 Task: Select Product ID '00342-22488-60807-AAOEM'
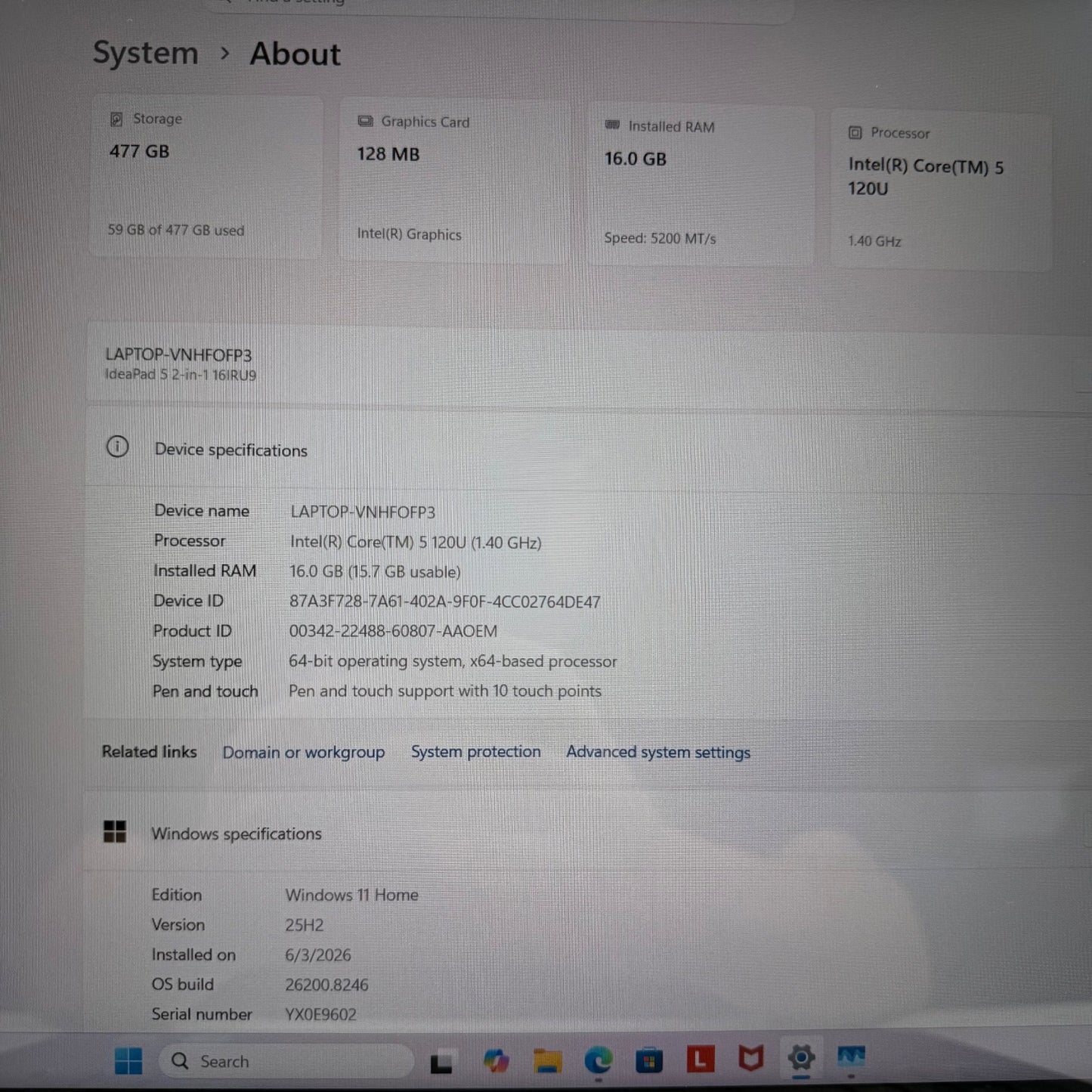tap(393, 632)
